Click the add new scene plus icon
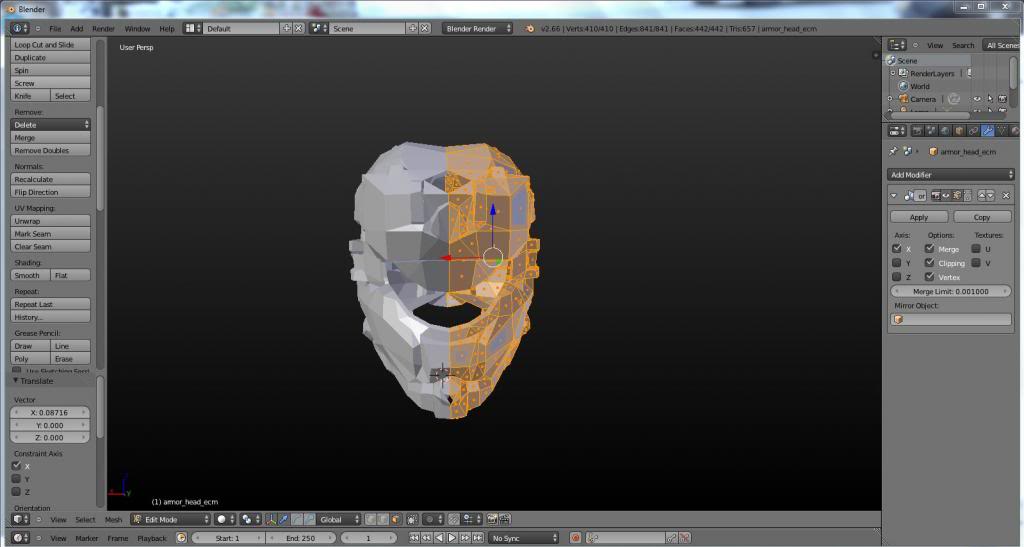This screenshot has height=547, width=1024. [411, 28]
